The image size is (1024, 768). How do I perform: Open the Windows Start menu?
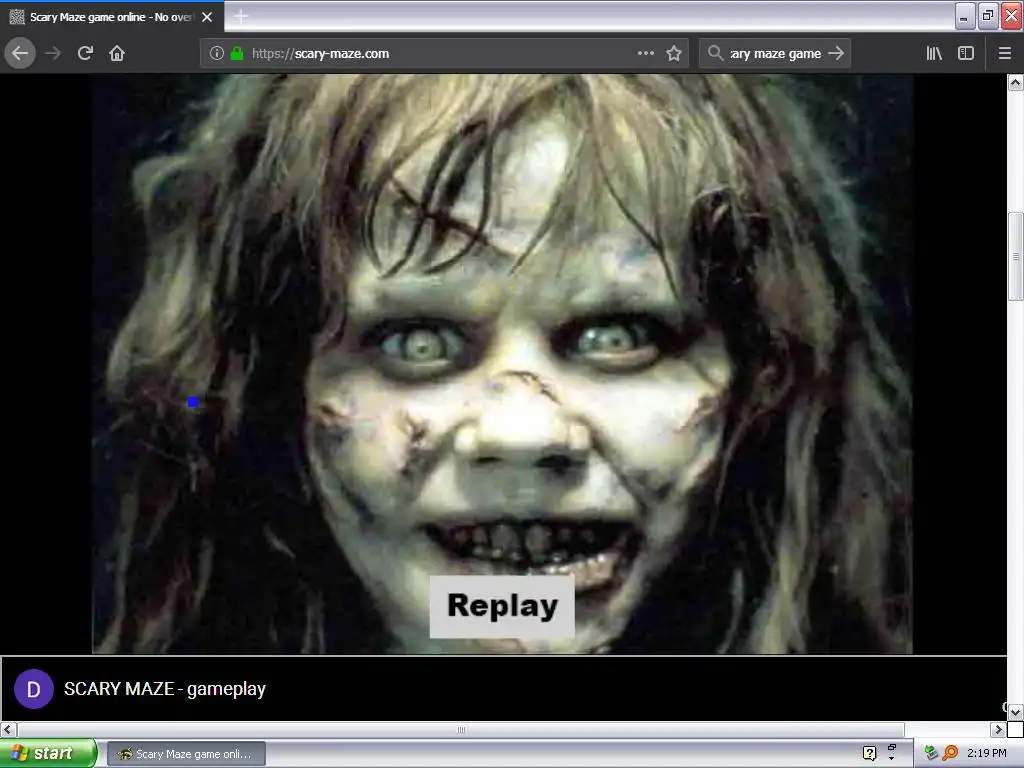pos(48,753)
